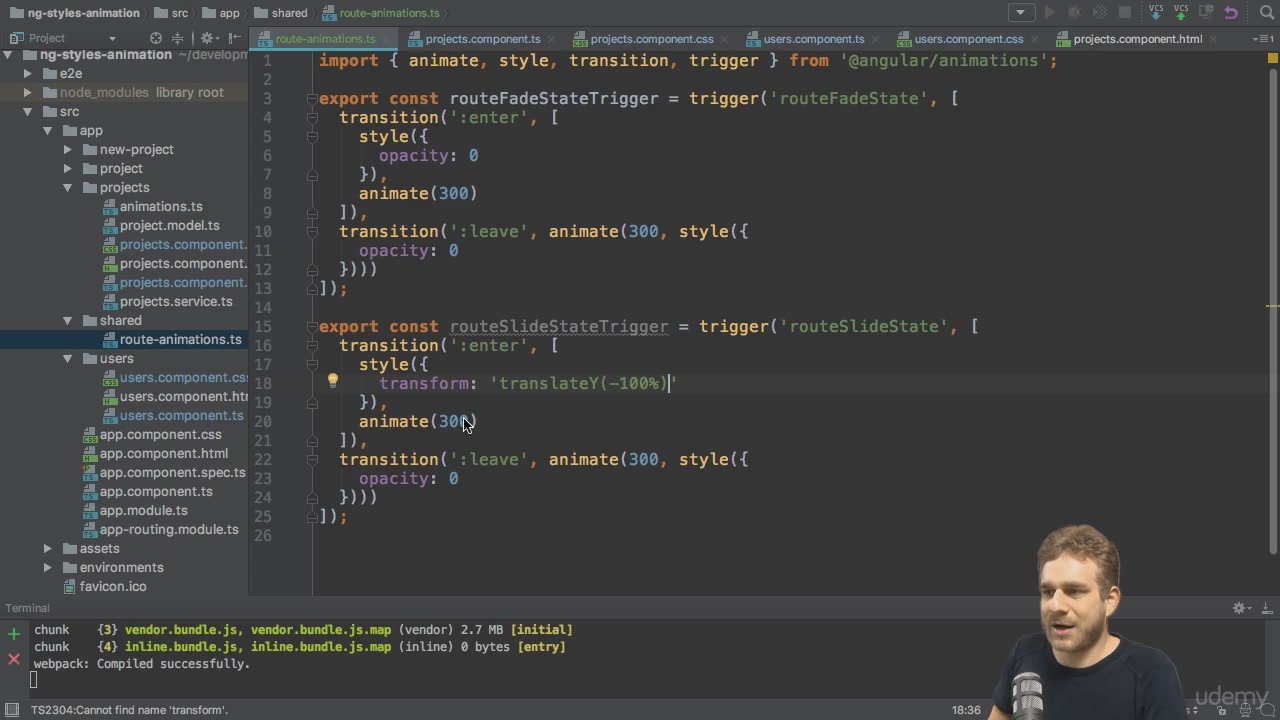This screenshot has height=720, width=1280.
Task: Click the VCS Update Project icon
Action: [x=1156, y=13]
